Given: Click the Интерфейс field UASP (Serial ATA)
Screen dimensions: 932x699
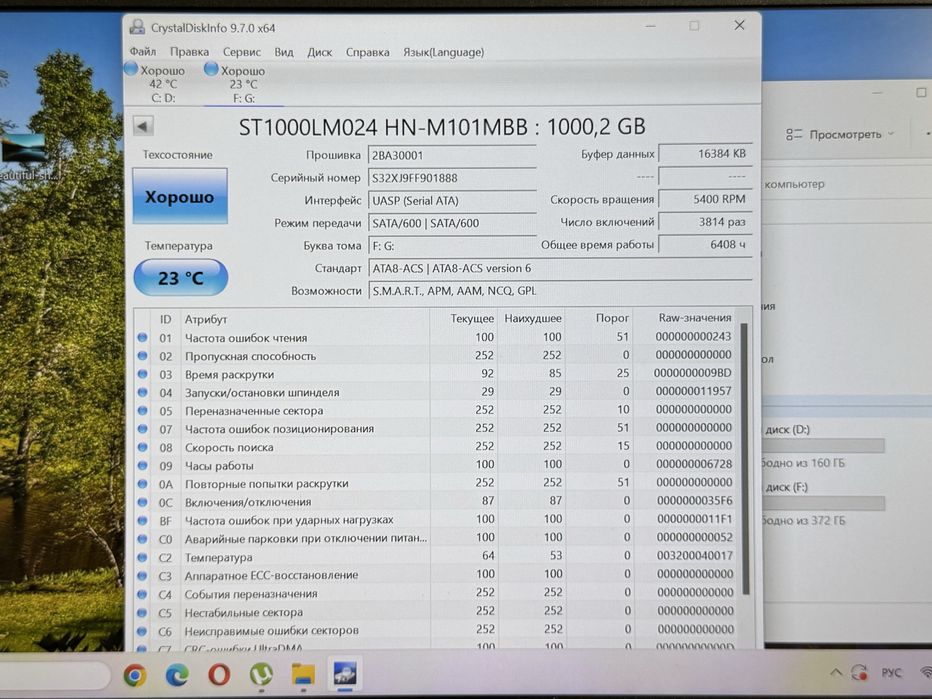Looking at the screenshot, I should point(452,200).
